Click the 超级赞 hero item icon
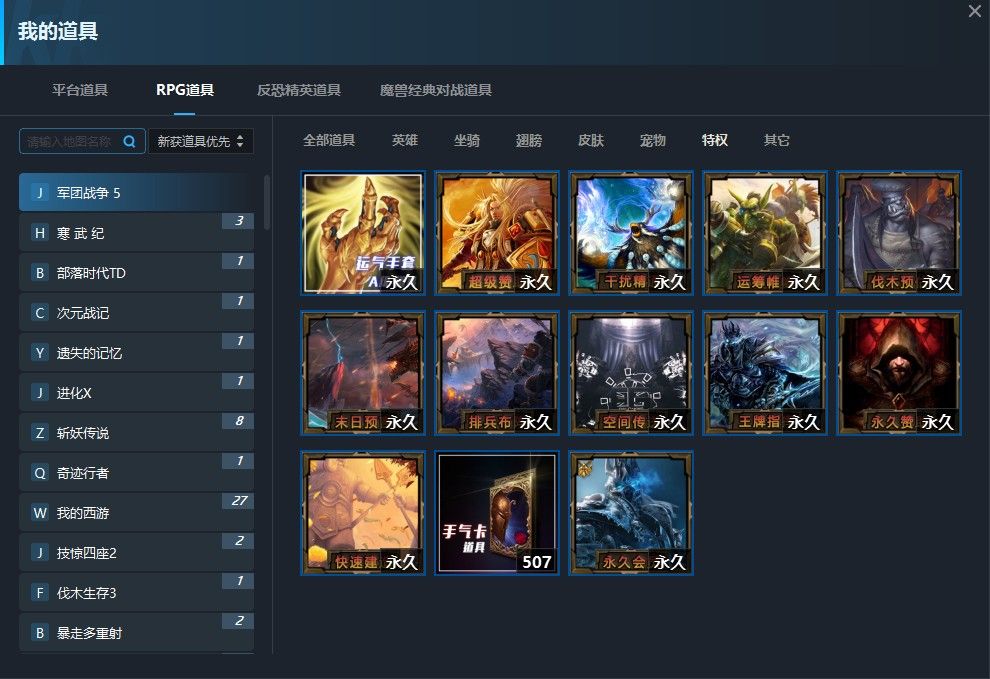 496,232
